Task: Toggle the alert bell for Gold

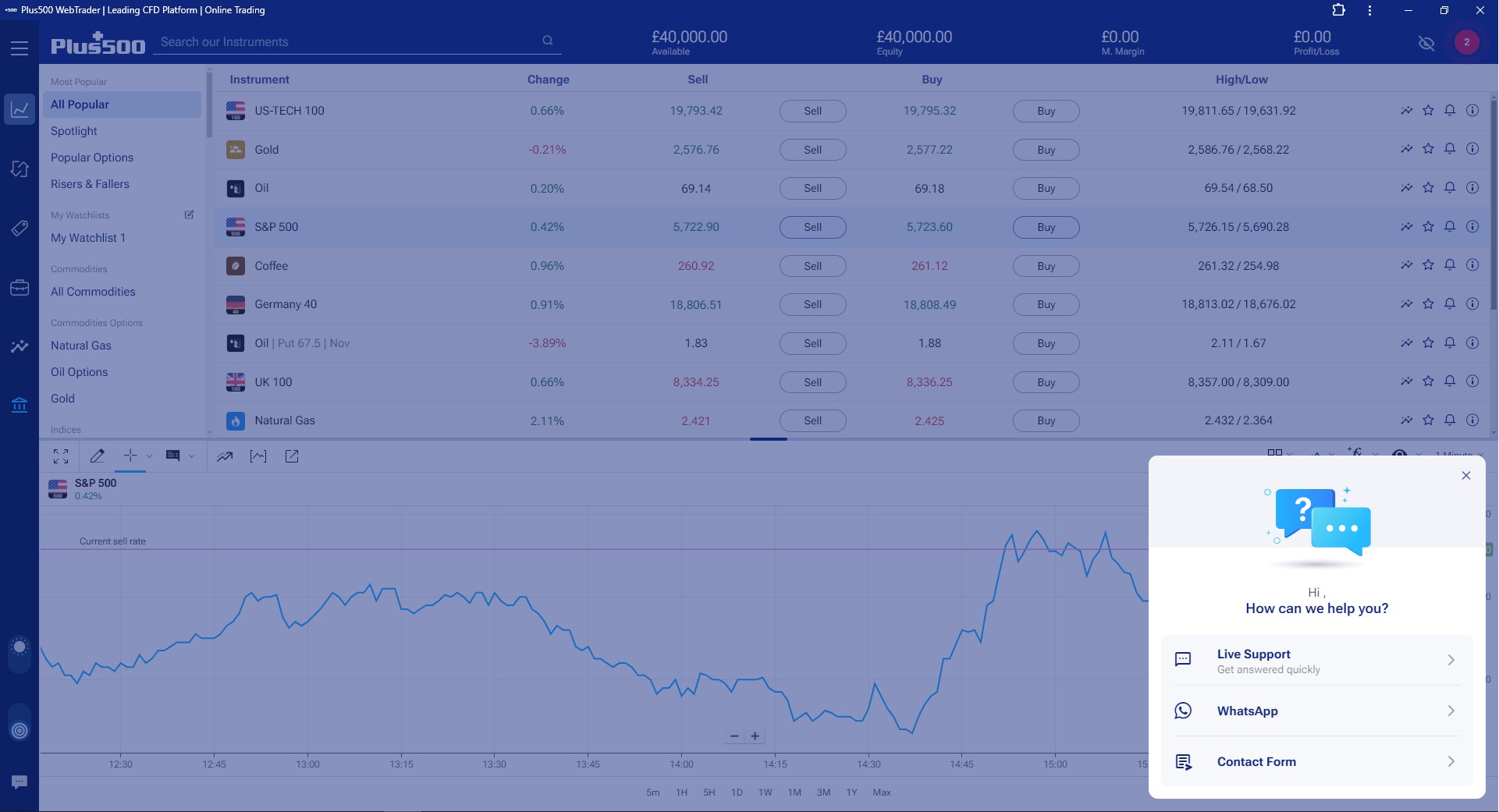Action: 1450,149
